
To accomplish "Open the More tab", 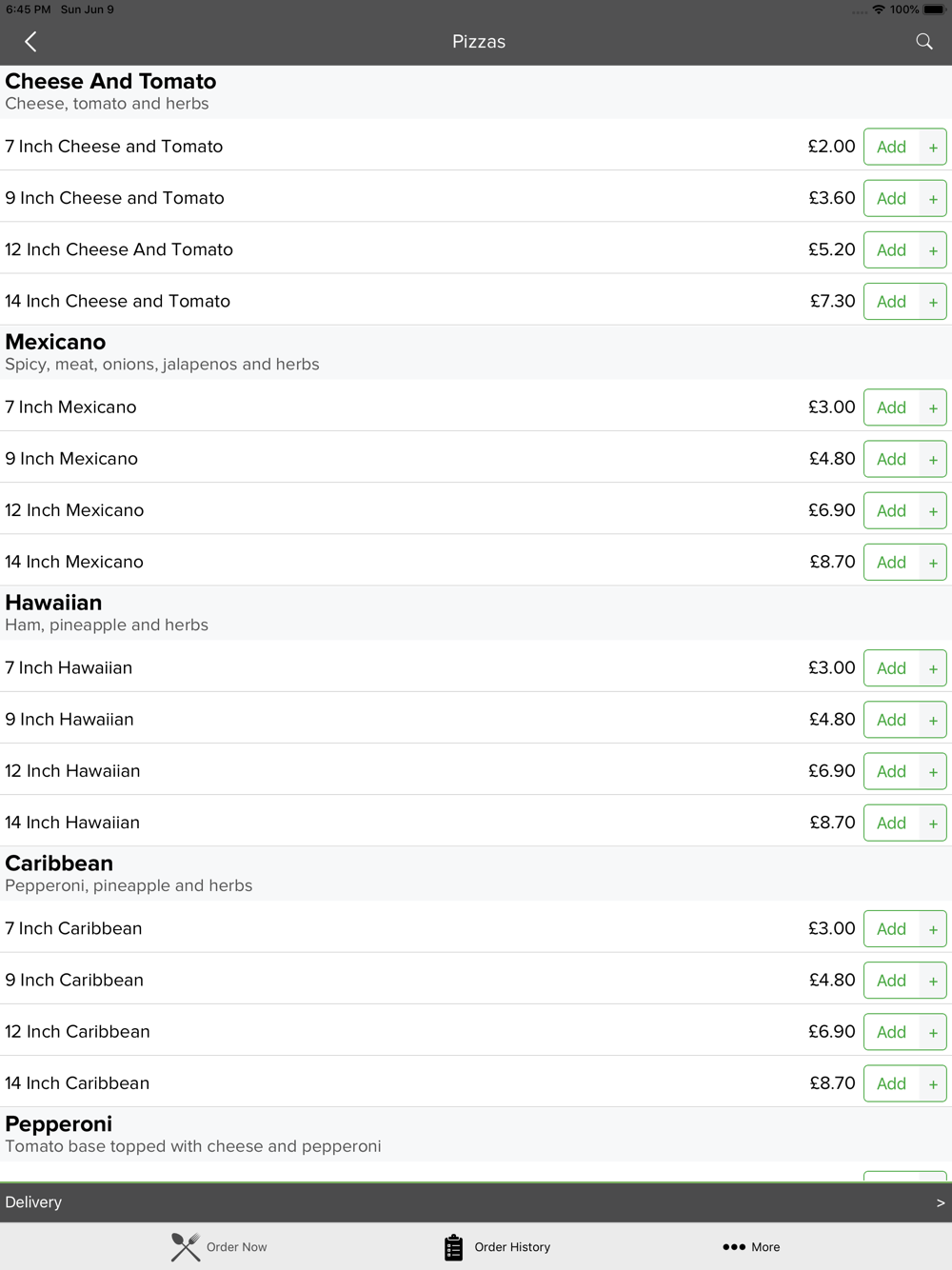I will [x=765, y=1246].
